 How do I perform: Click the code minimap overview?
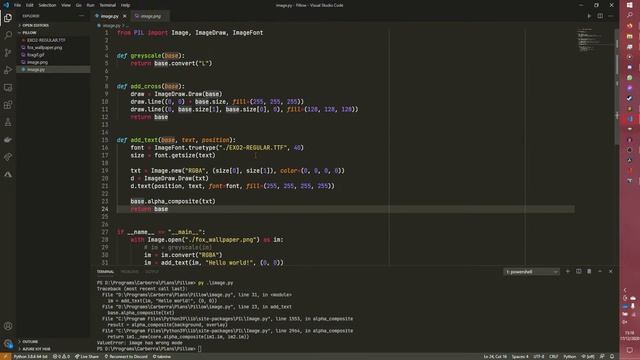click(x=594, y=40)
